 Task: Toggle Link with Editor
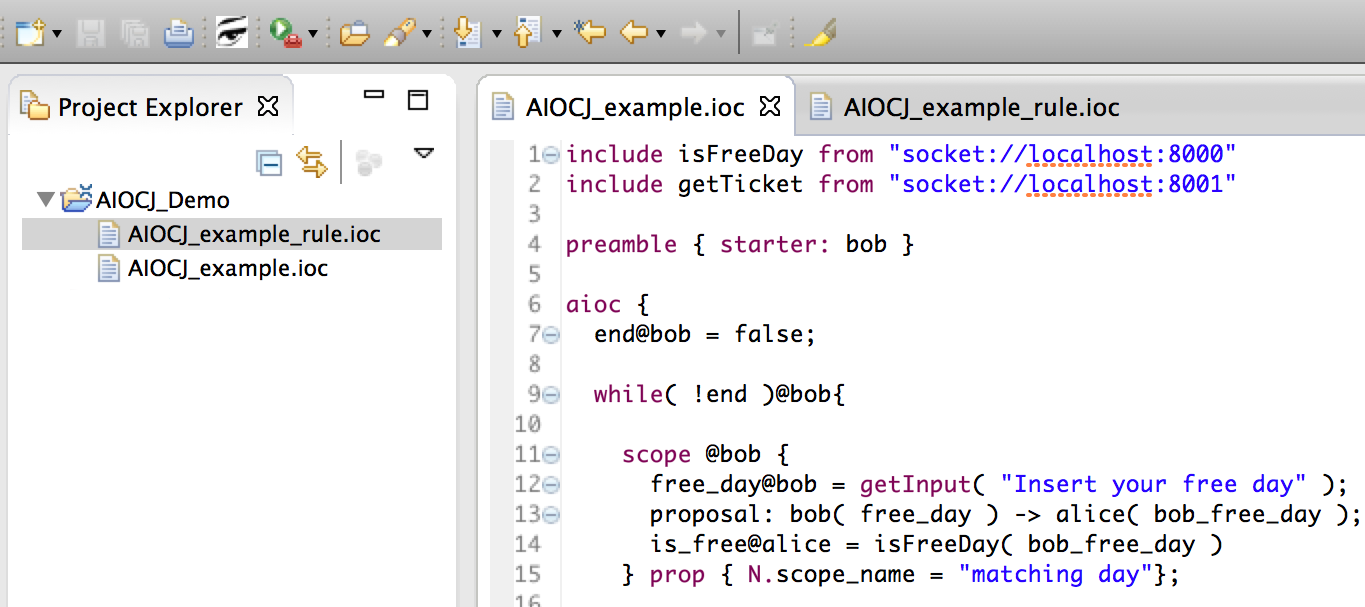point(312,162)
